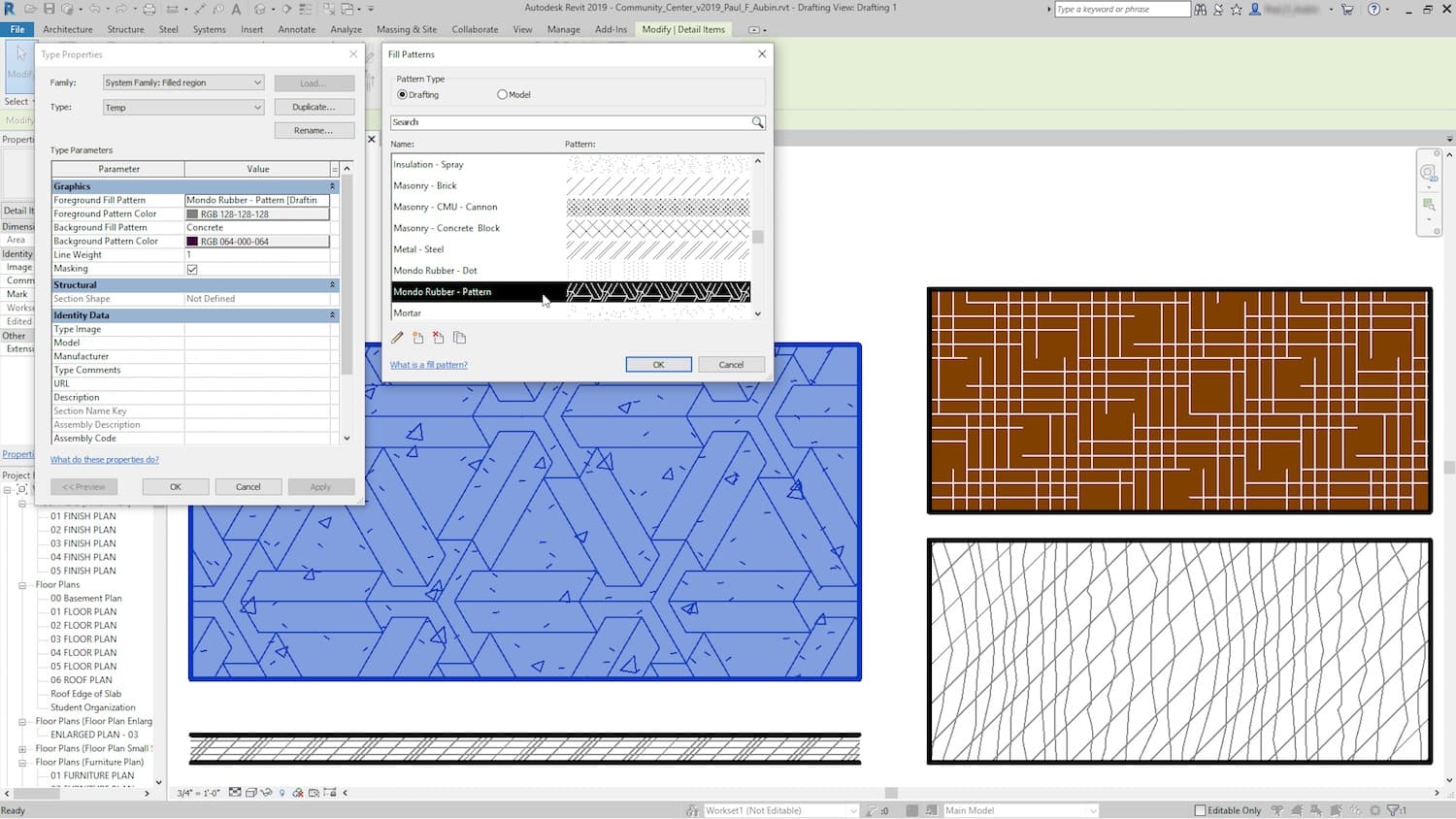The width and height of the screenshot is (1456, 819).
Task: Click the Help question mark icon
Action: [1373, 9]
